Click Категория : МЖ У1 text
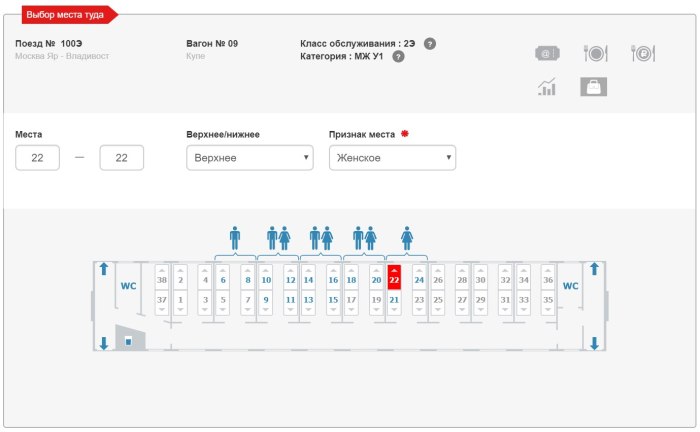Image resolution: width=700 pixels, height=432 pixels. [342, 56]
